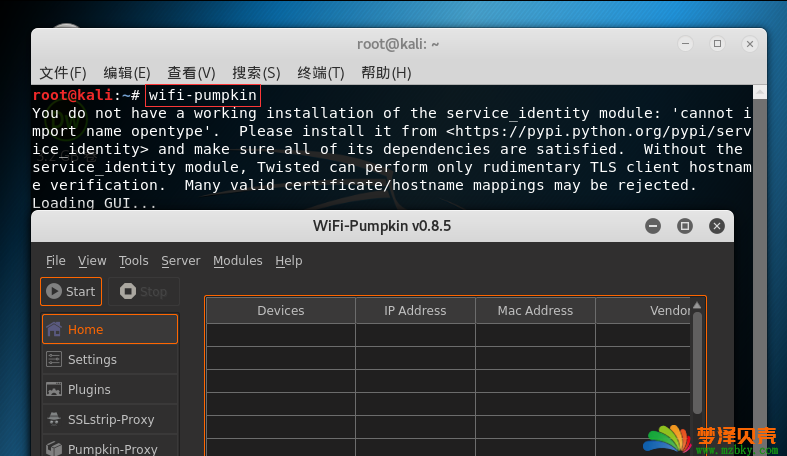Open the 搜索(S) menu in the terminal
Viewport: 787px width, 456px height.
pos(256,73)
